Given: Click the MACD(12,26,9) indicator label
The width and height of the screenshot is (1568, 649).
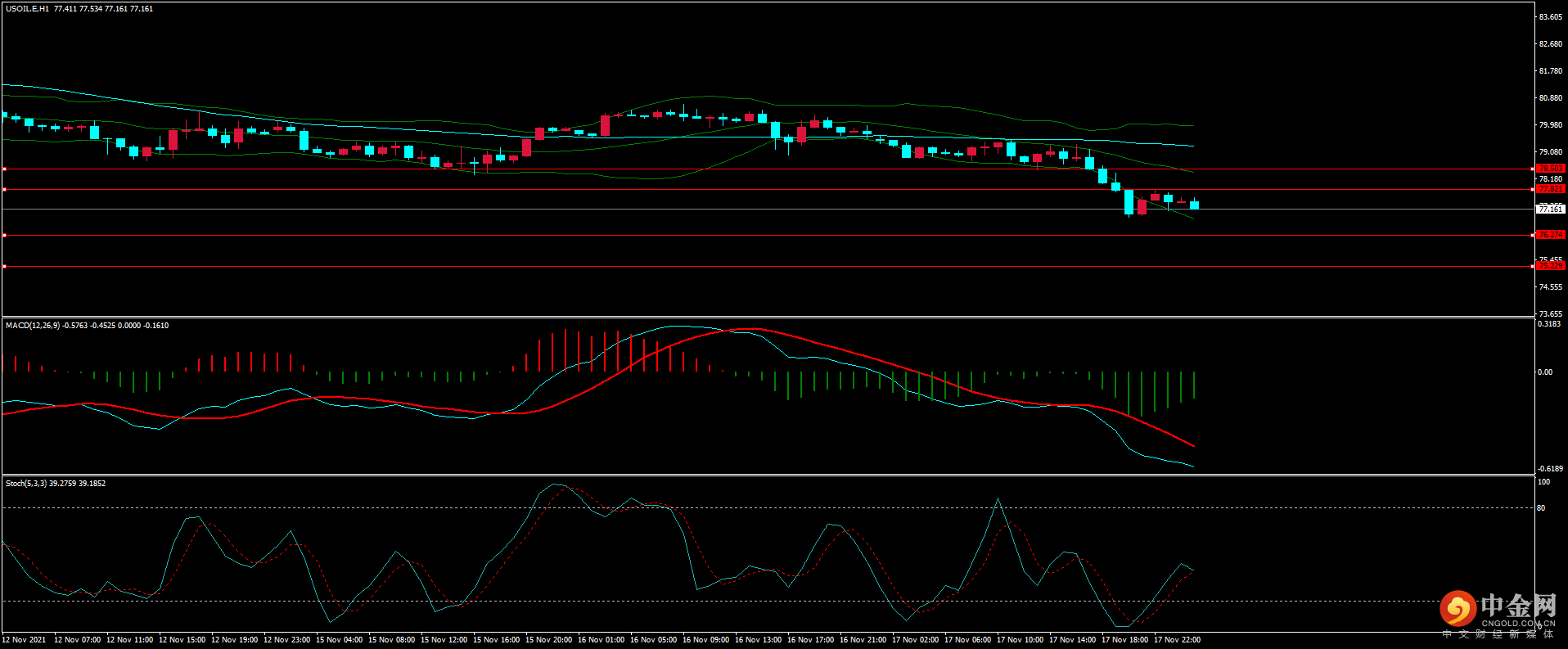Looking at the screenshot, I should [x=33, y=326].
